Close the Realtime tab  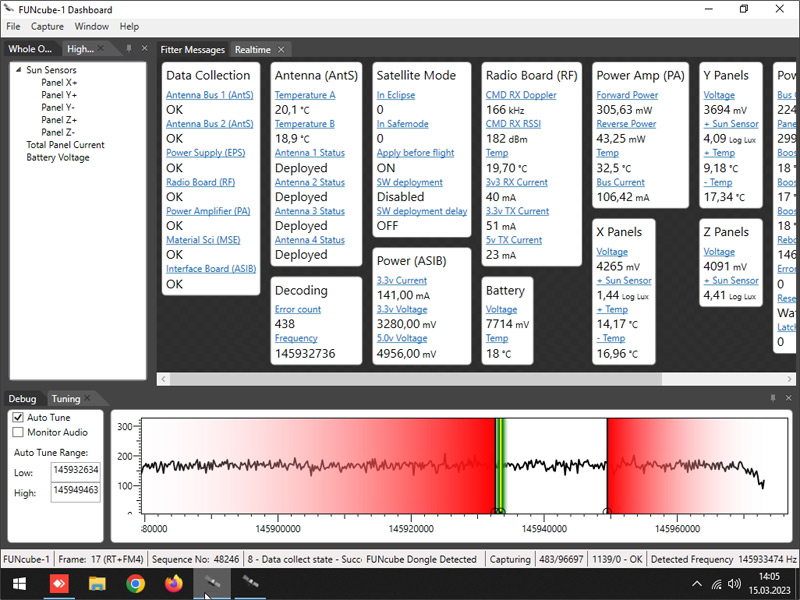(x=281, y=49)
